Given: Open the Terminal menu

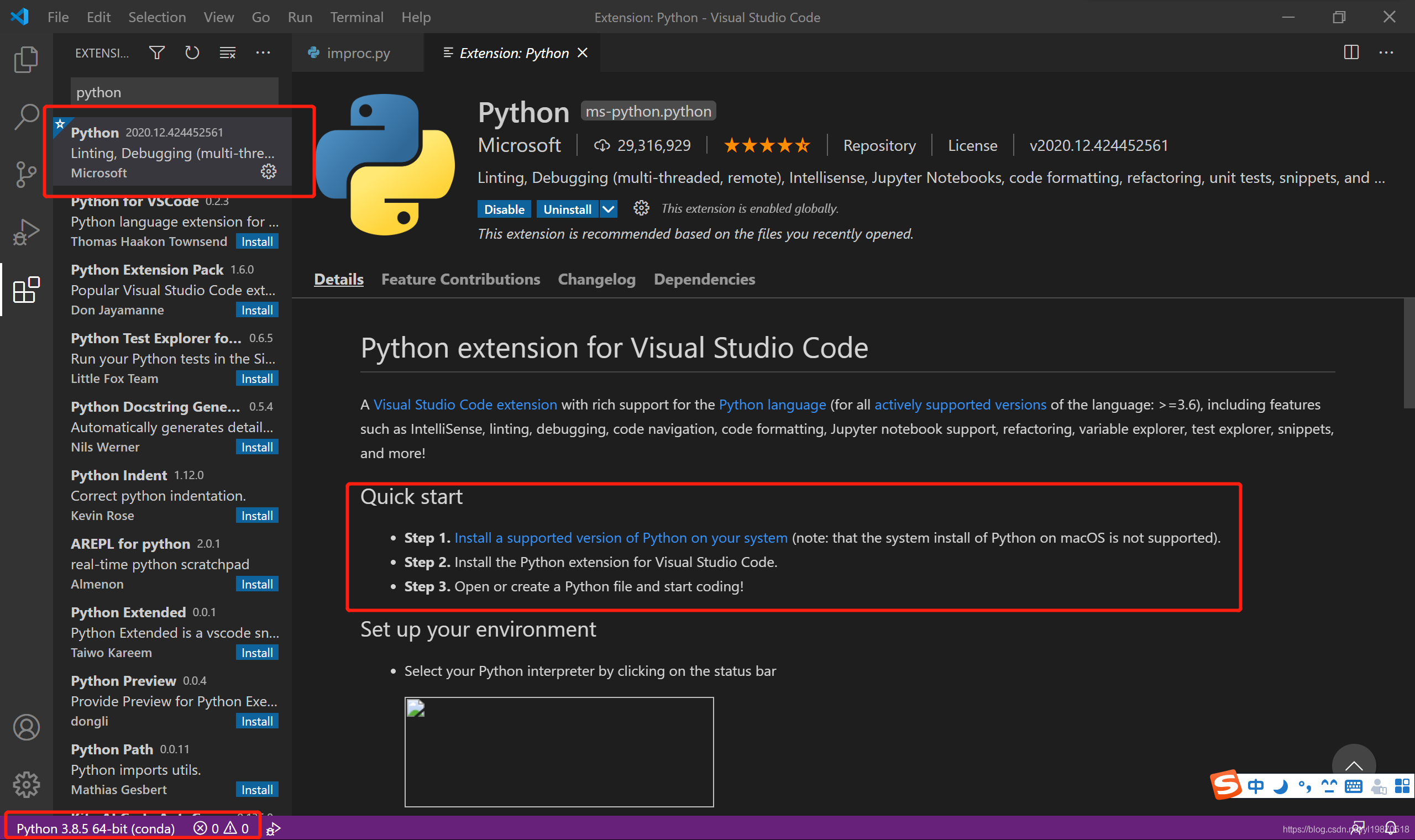Looking at the screenshot, I should (x=357, y=17).
